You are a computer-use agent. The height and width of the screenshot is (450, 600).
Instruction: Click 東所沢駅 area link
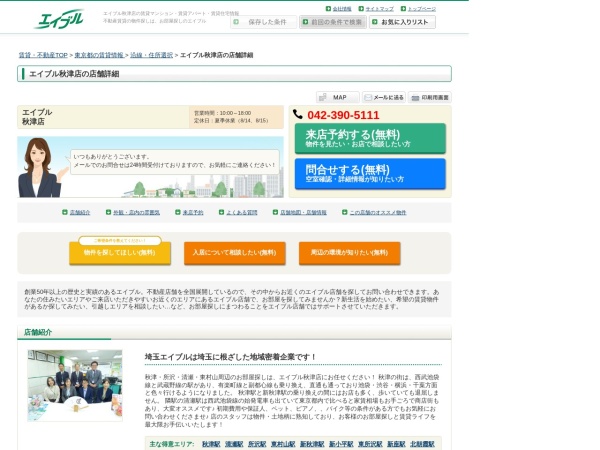[370, 444]
